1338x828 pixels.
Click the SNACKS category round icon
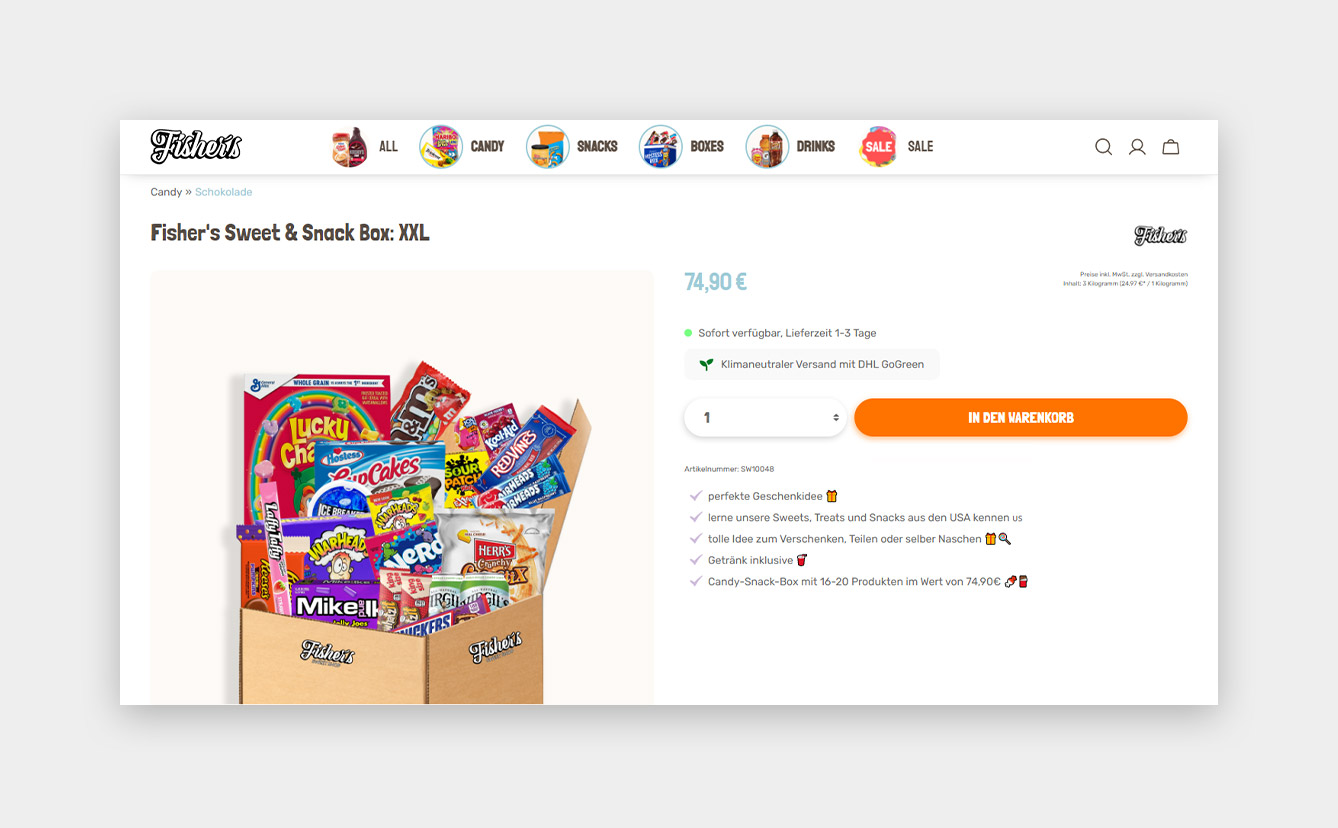(x=547, y=146)
